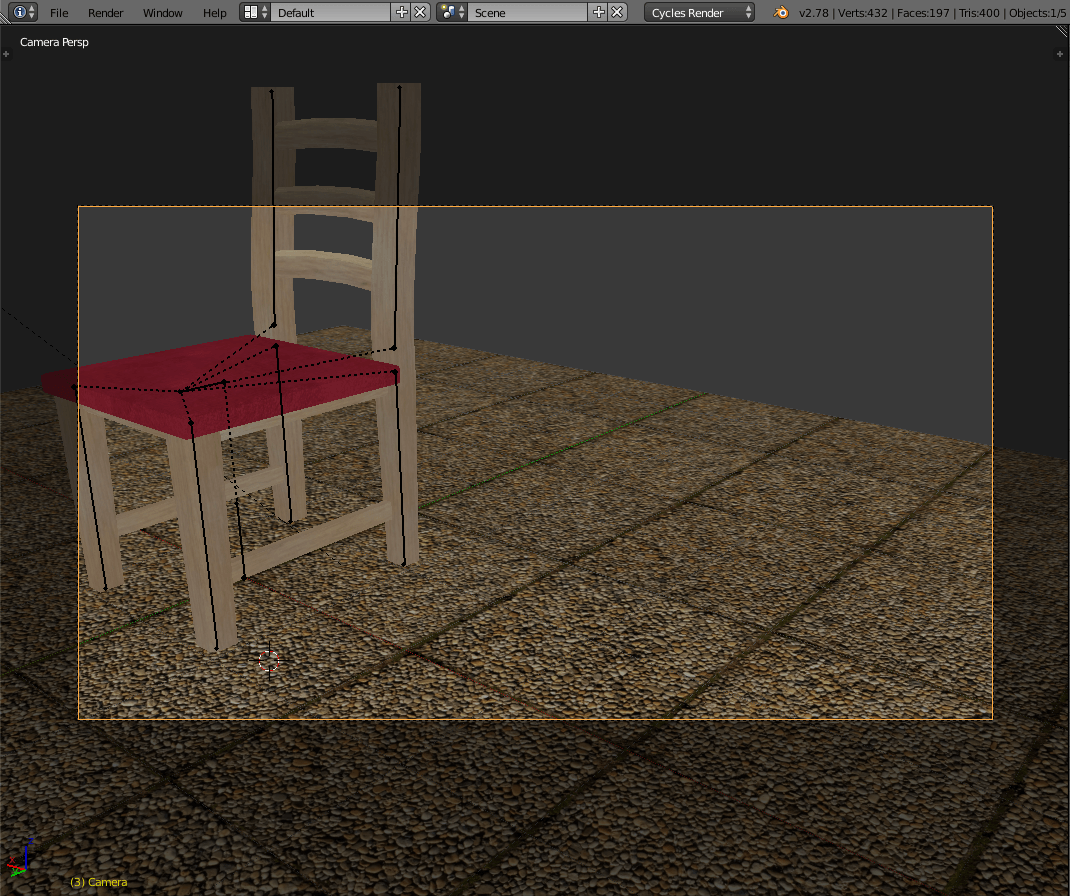Add a new scene with plus button
The image size is (1070, 896).
[599, 13]
